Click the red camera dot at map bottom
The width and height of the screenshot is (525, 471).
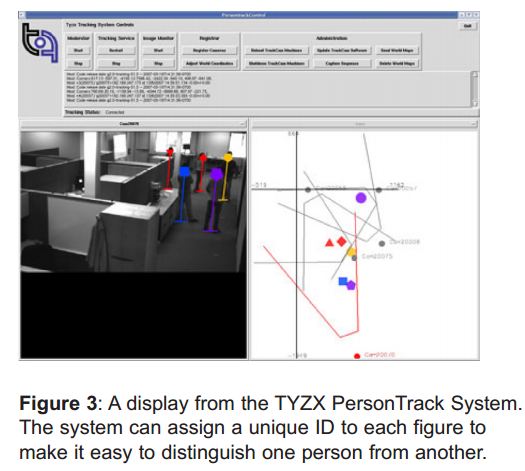357,356
